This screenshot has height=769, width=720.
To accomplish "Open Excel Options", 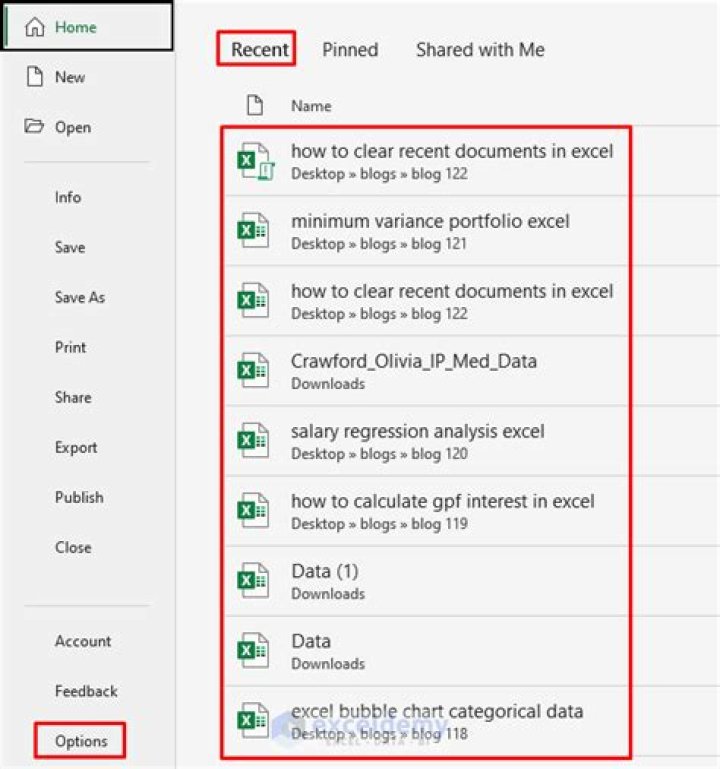I will 80,740.
